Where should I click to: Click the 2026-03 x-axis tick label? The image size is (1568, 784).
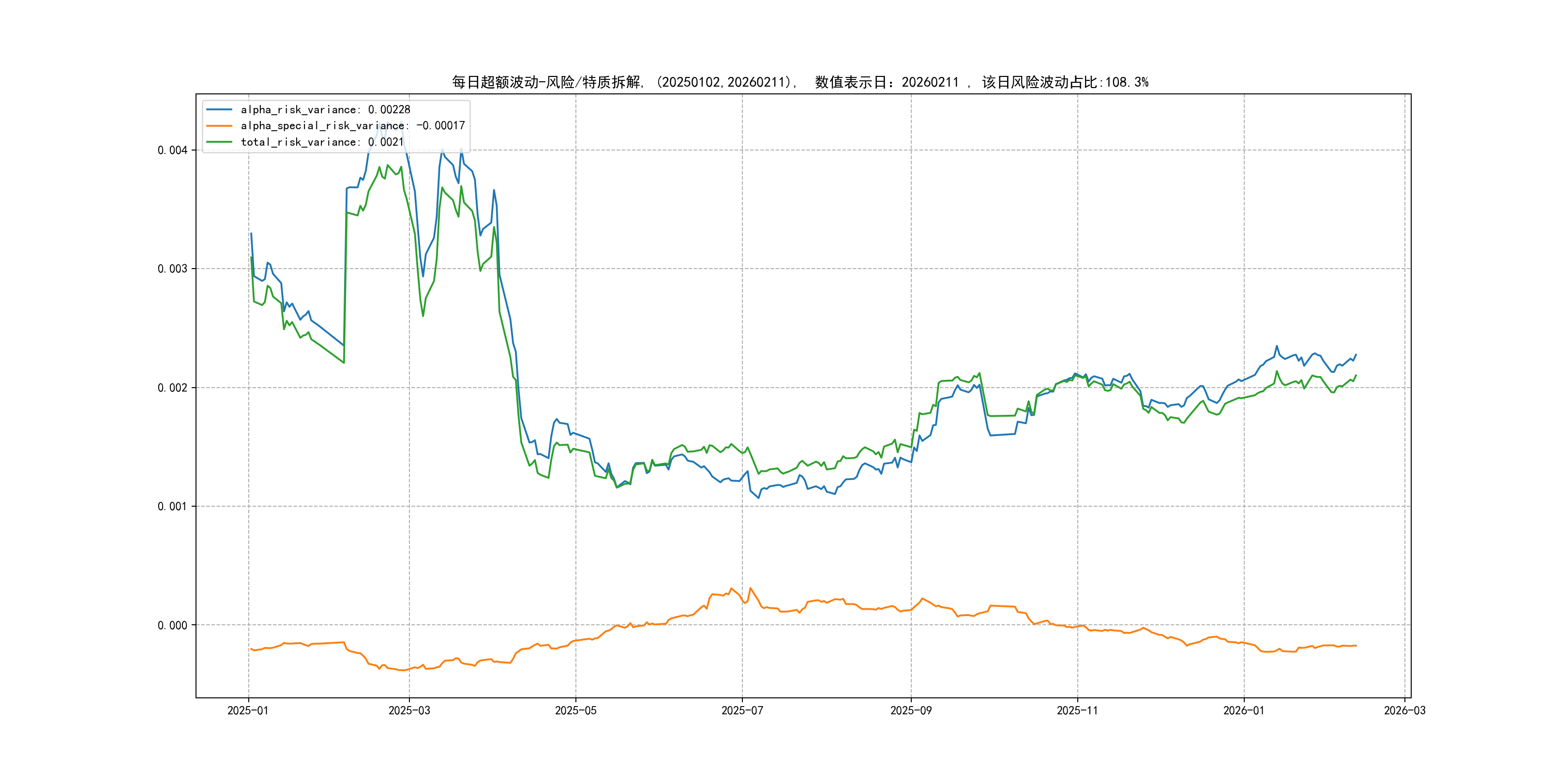coord(1404,710)
